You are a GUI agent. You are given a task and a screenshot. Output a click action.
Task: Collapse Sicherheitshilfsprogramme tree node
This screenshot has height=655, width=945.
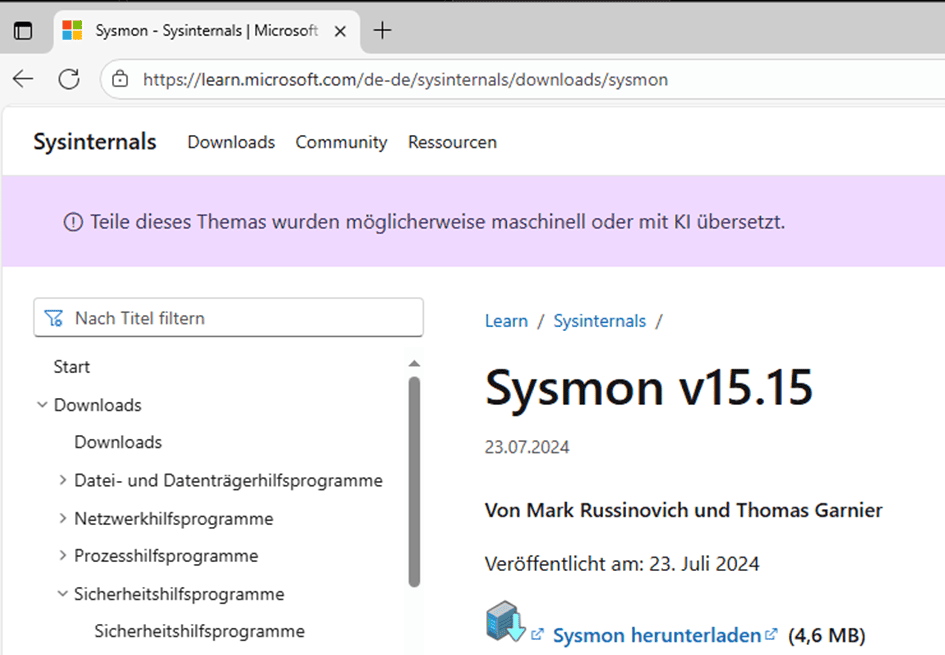(63, 594)
